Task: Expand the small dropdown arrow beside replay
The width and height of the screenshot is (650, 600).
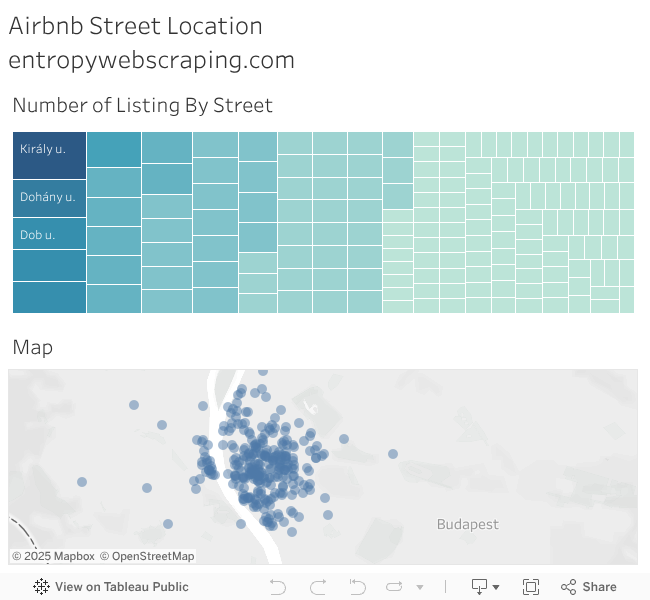Action: tap(420, 587)
